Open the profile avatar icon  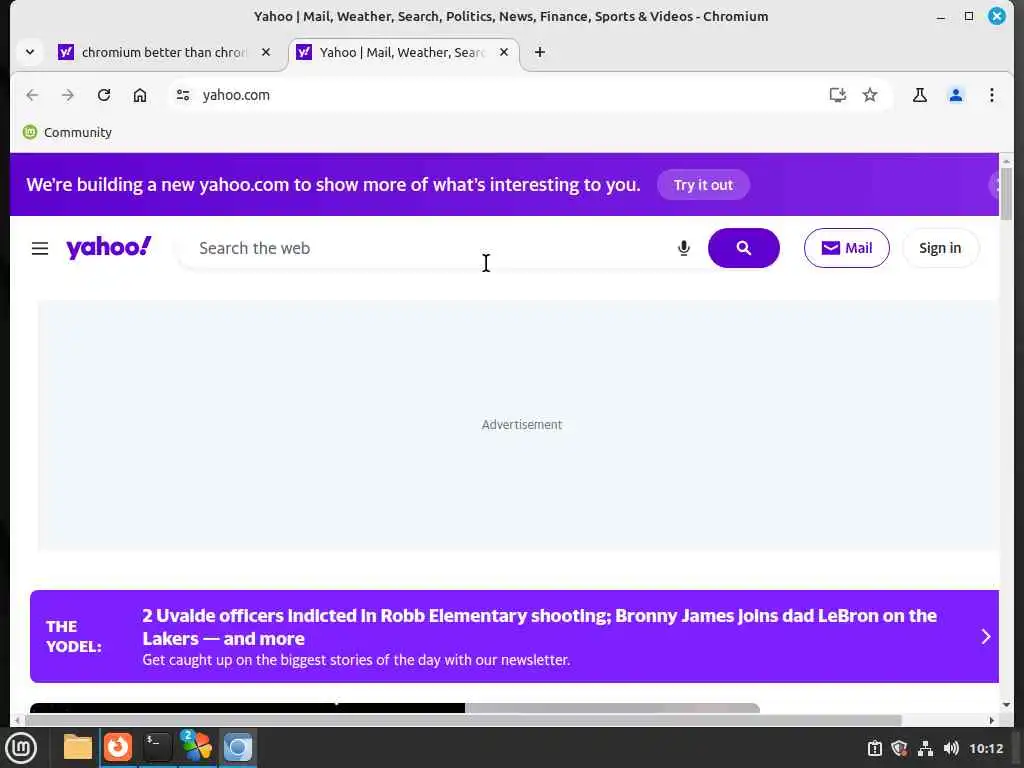955,95
